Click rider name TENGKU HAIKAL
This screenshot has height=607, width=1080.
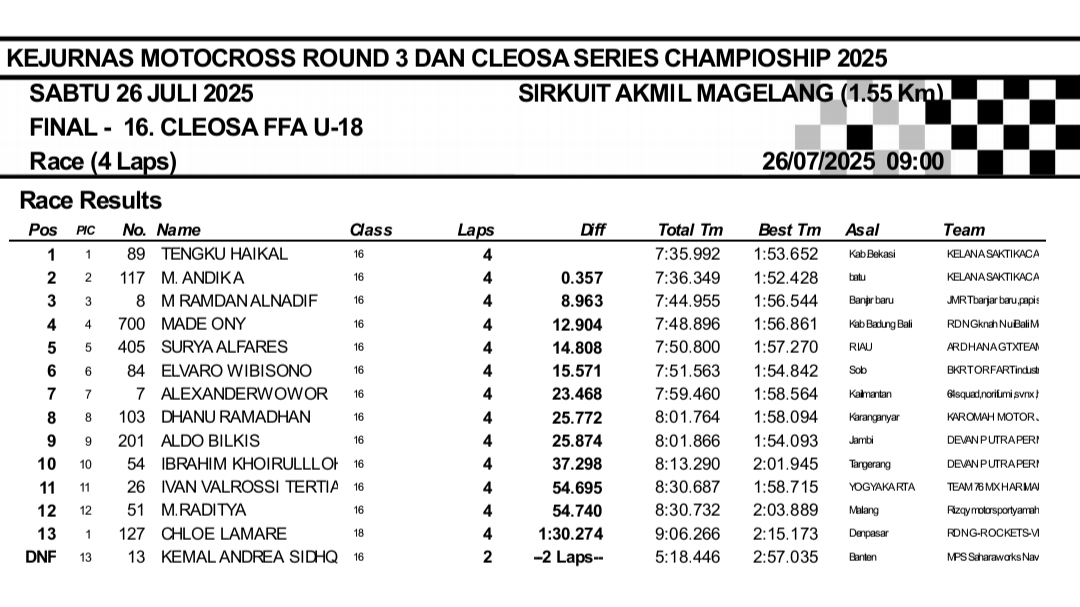click(224, 254)
